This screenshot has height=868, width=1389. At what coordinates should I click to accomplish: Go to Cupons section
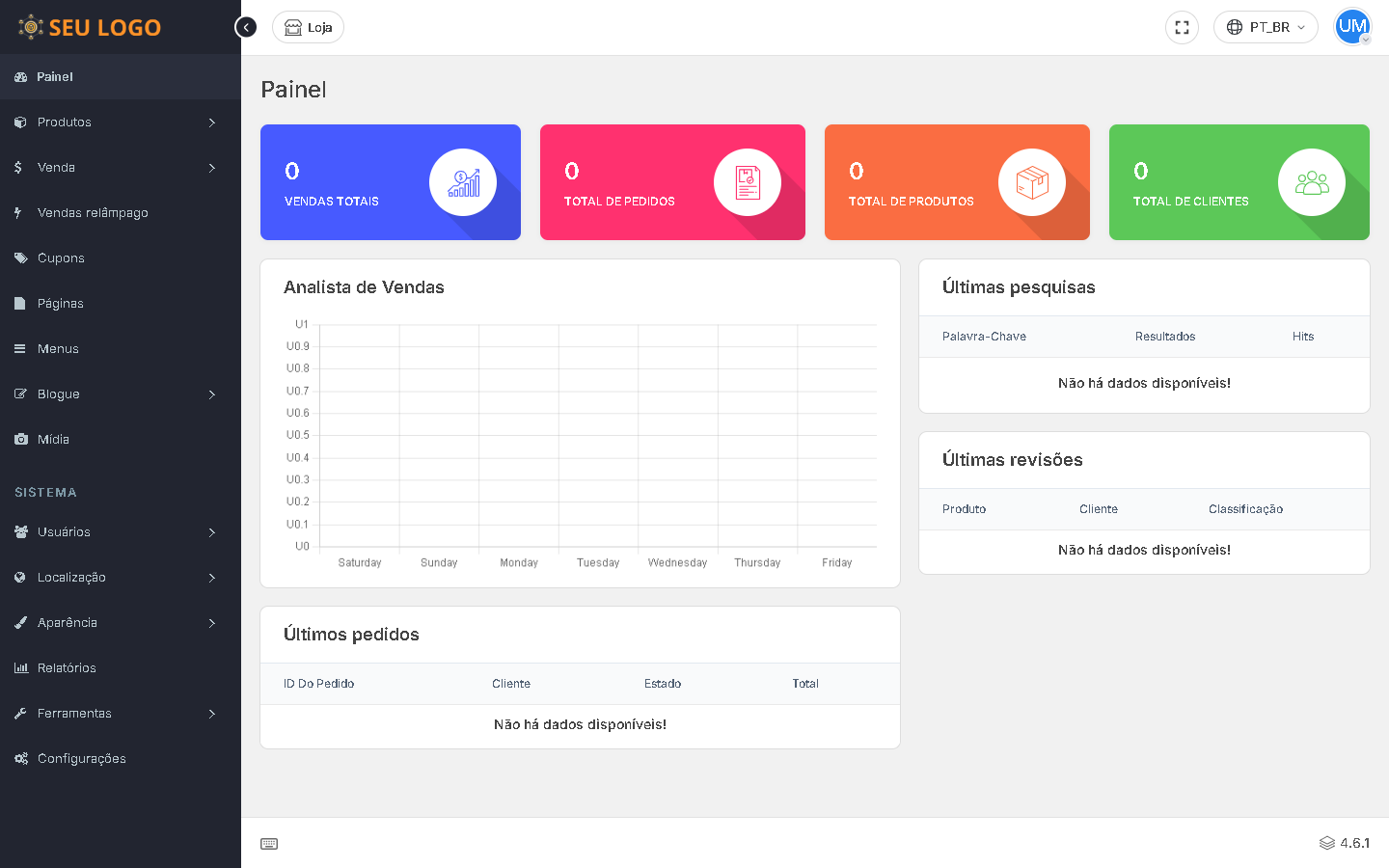pos(61,258)
